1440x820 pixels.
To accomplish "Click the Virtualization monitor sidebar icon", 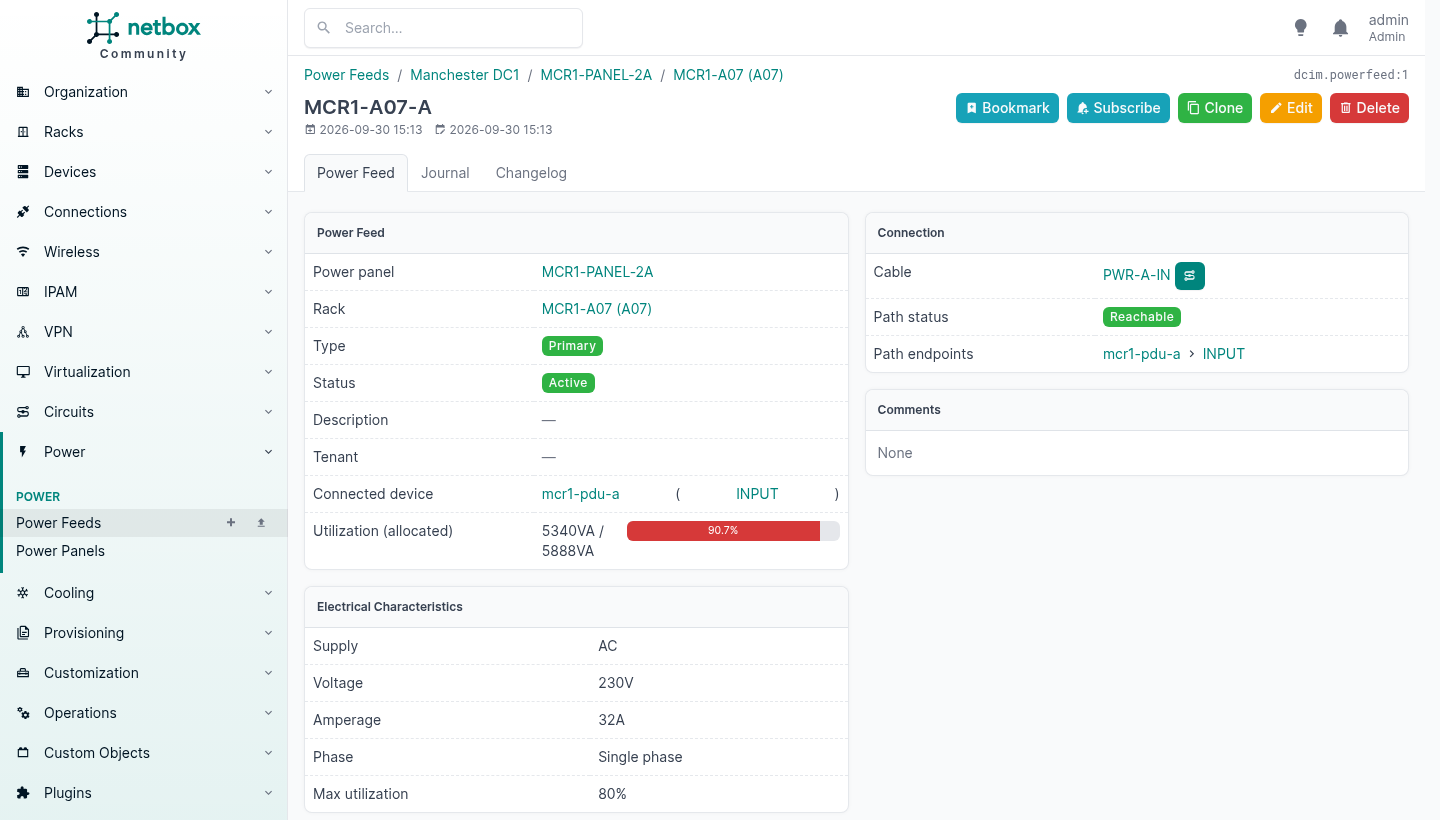I will coord(23,372).
